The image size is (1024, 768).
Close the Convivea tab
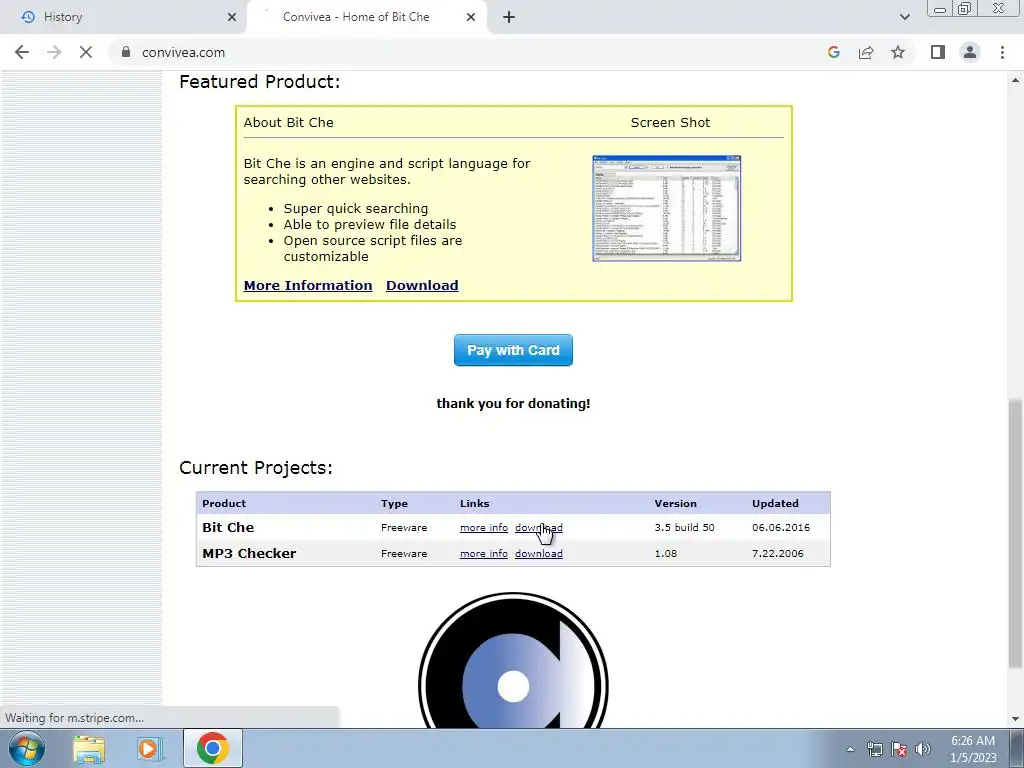click(470, 17)
